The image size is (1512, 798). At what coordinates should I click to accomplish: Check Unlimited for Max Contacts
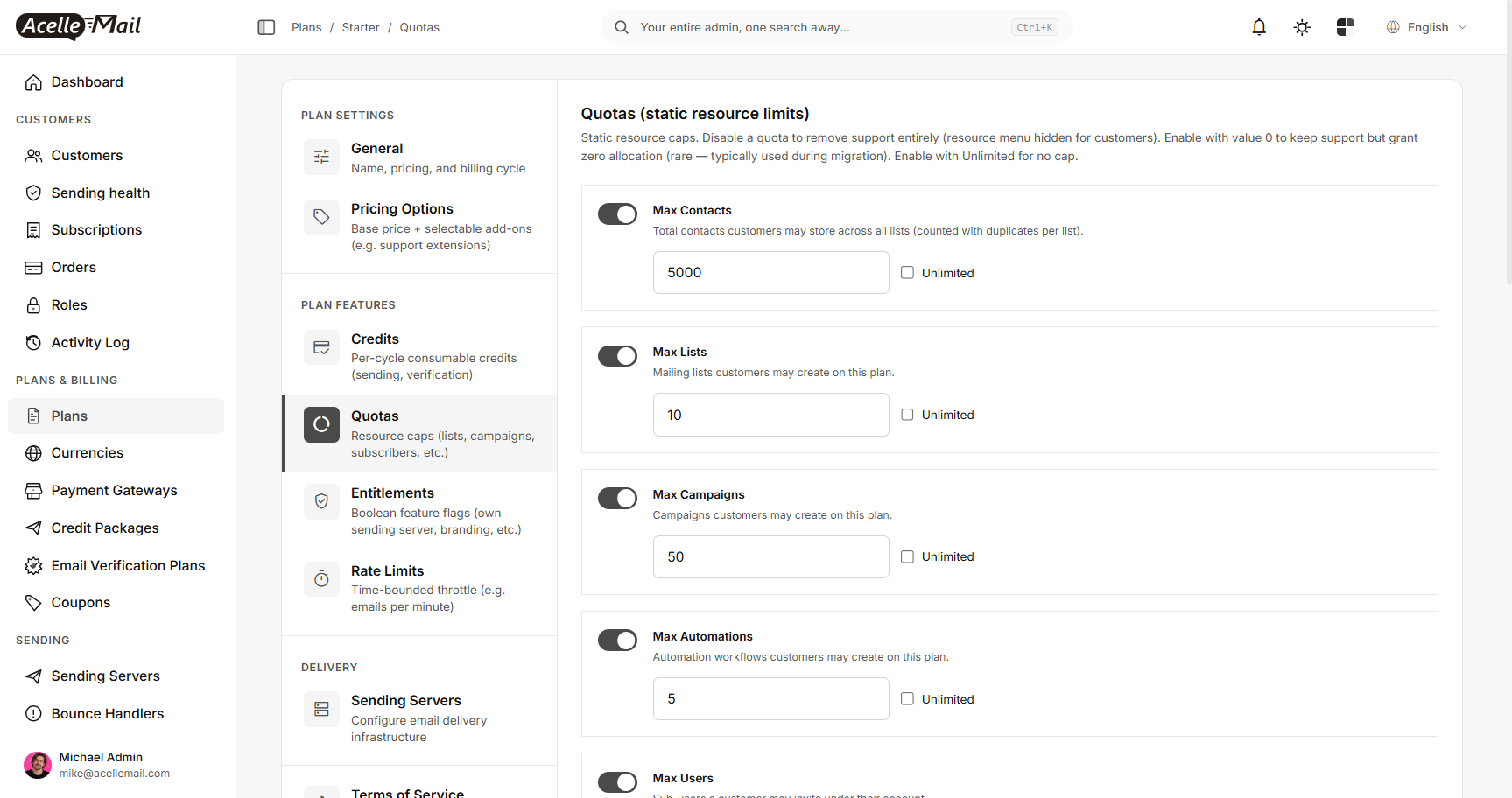907,273
